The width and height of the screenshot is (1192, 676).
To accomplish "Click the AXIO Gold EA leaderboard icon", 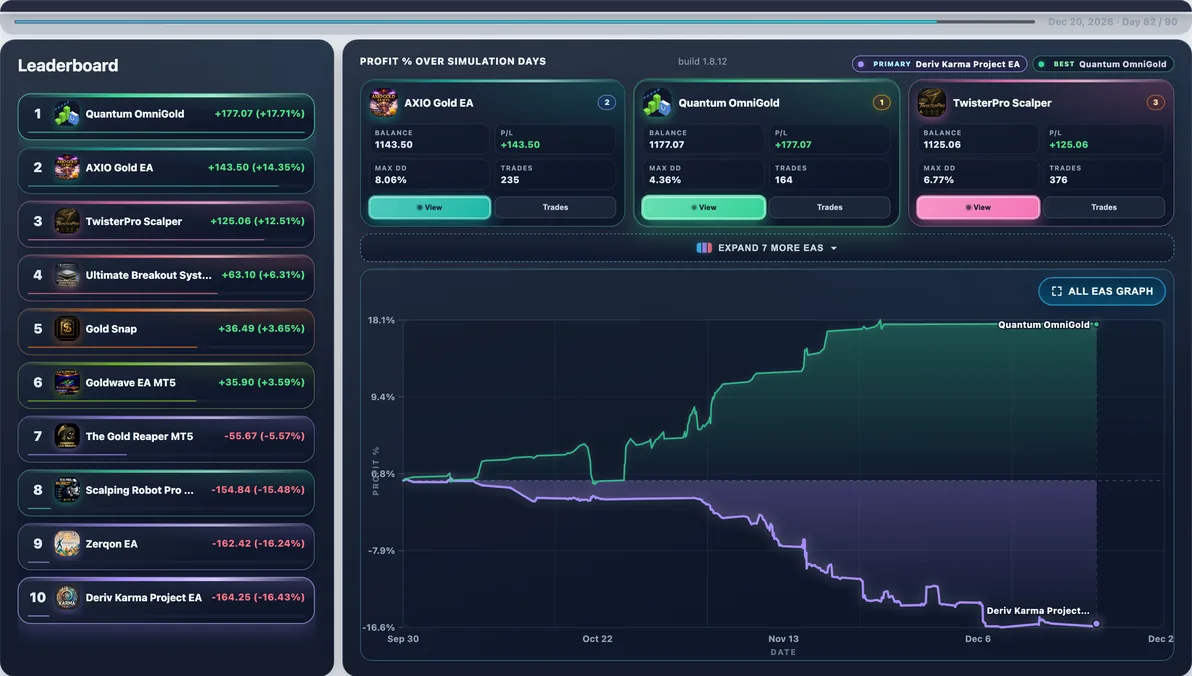I will pos(67,167).
